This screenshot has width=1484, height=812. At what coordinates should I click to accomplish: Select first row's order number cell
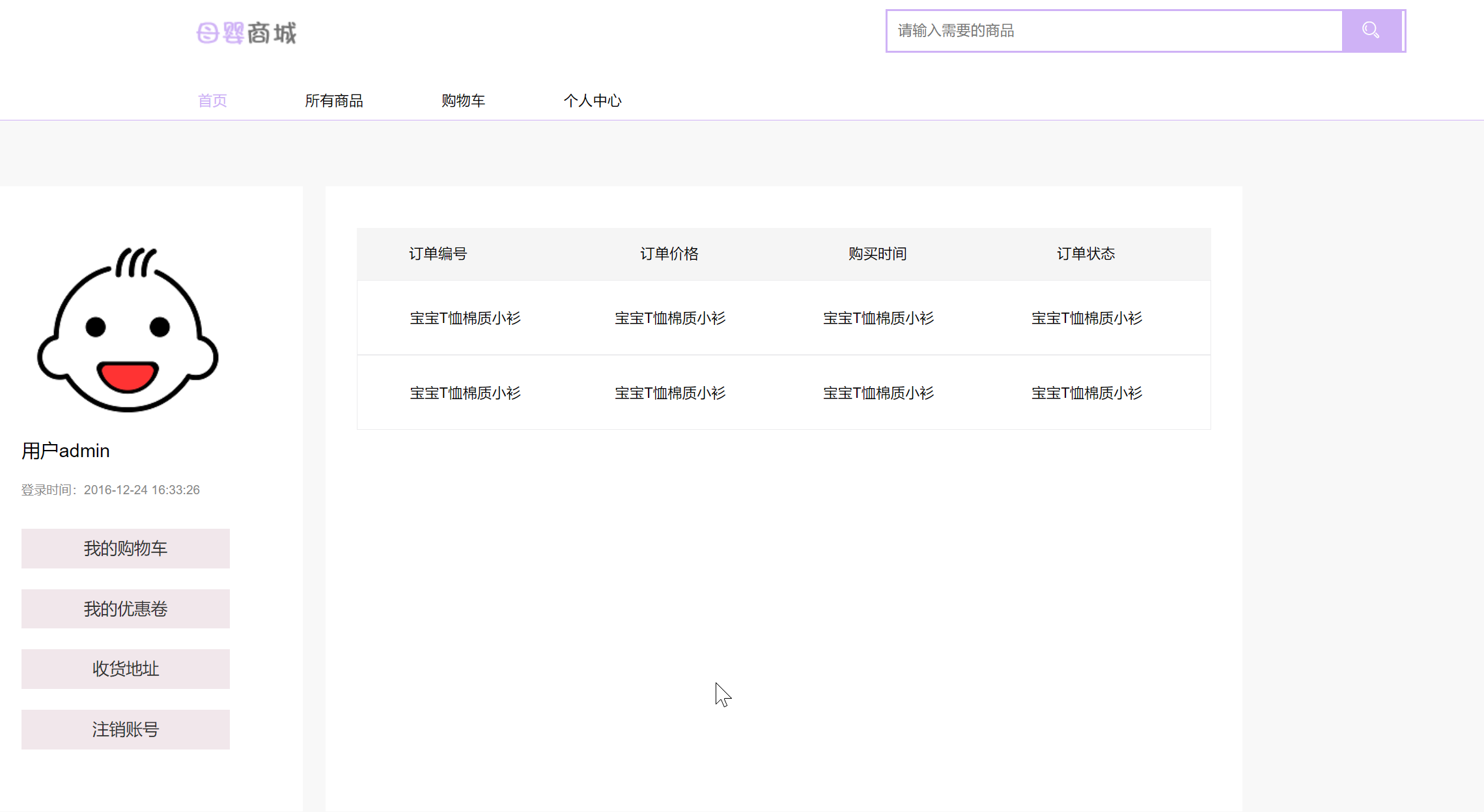(465, 318)
